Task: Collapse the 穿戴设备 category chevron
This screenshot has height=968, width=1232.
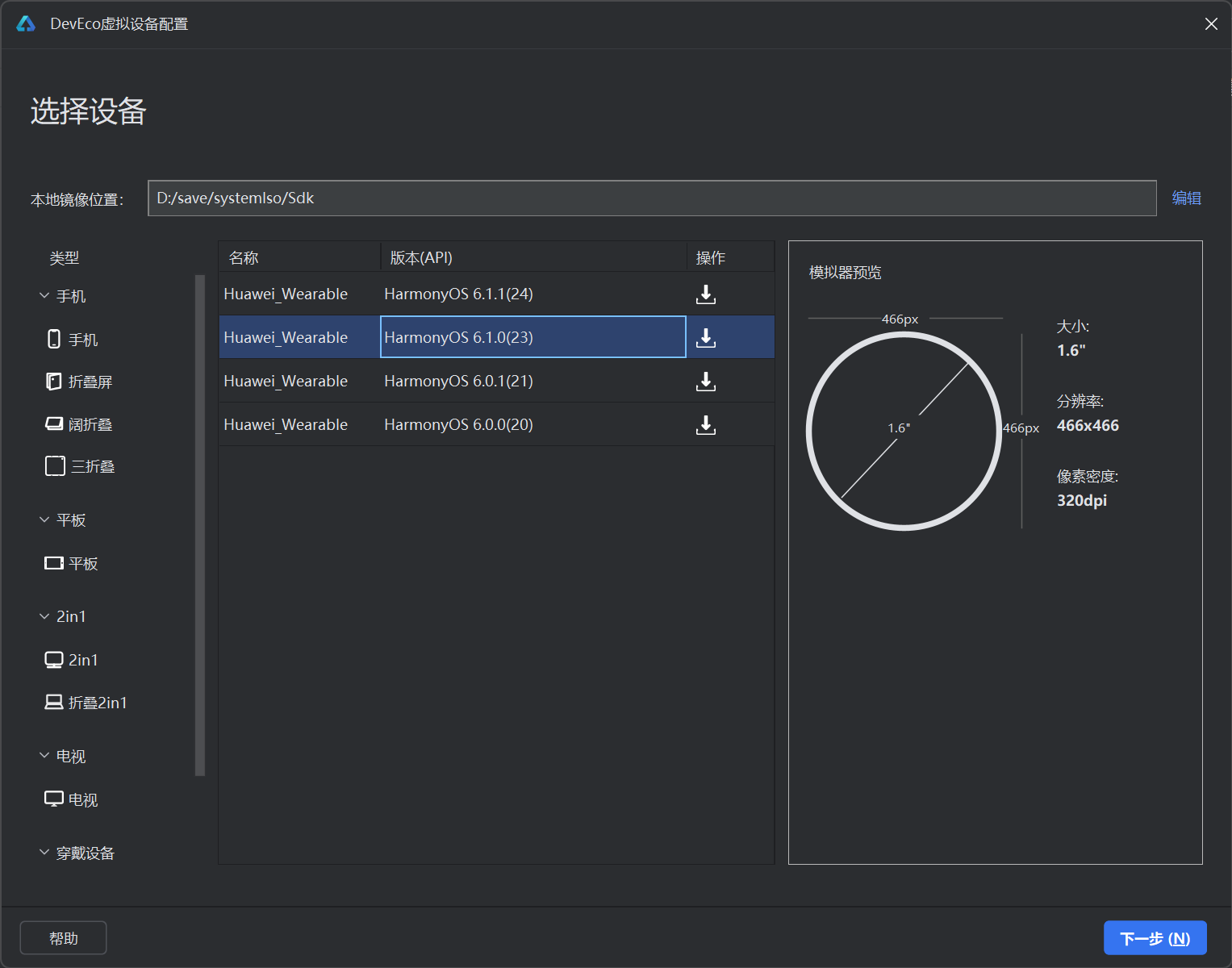Action: click(44, 853)
